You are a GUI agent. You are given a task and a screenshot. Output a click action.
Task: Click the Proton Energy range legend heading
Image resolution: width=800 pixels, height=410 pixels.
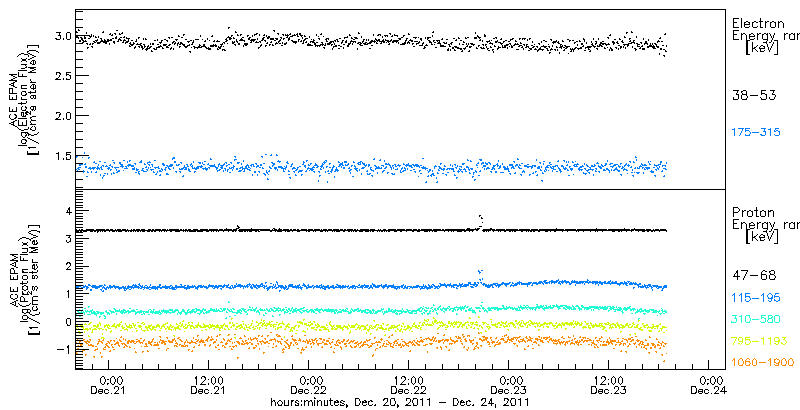coord(765,225)
